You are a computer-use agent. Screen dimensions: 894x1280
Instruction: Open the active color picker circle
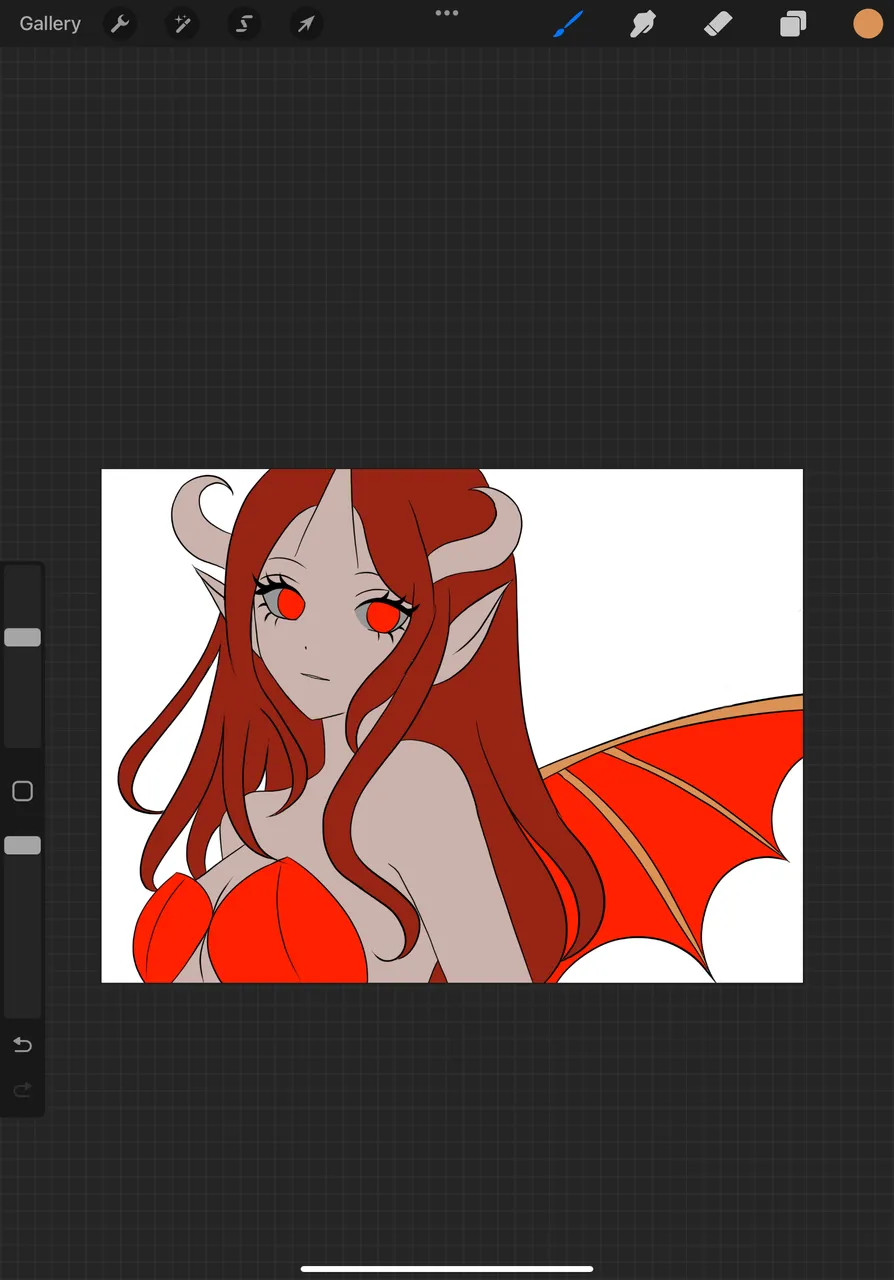pos(868,24)
